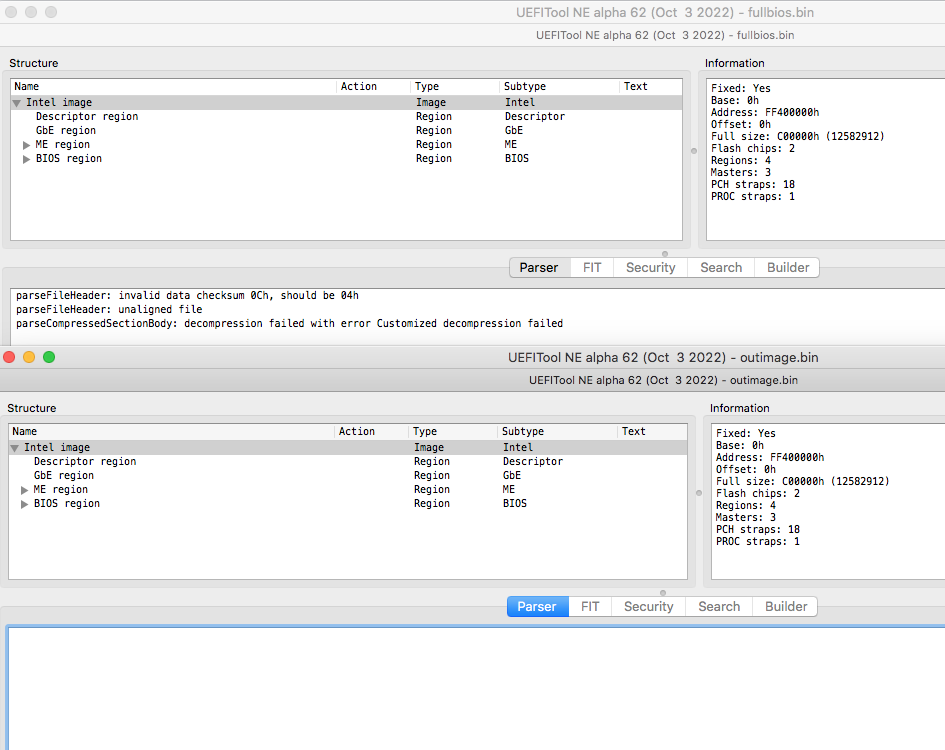Click Descriptor subtype cell in fullbios.bin window
The width and height of the screenshot is (945, 750).
click(x=535, y=116)
